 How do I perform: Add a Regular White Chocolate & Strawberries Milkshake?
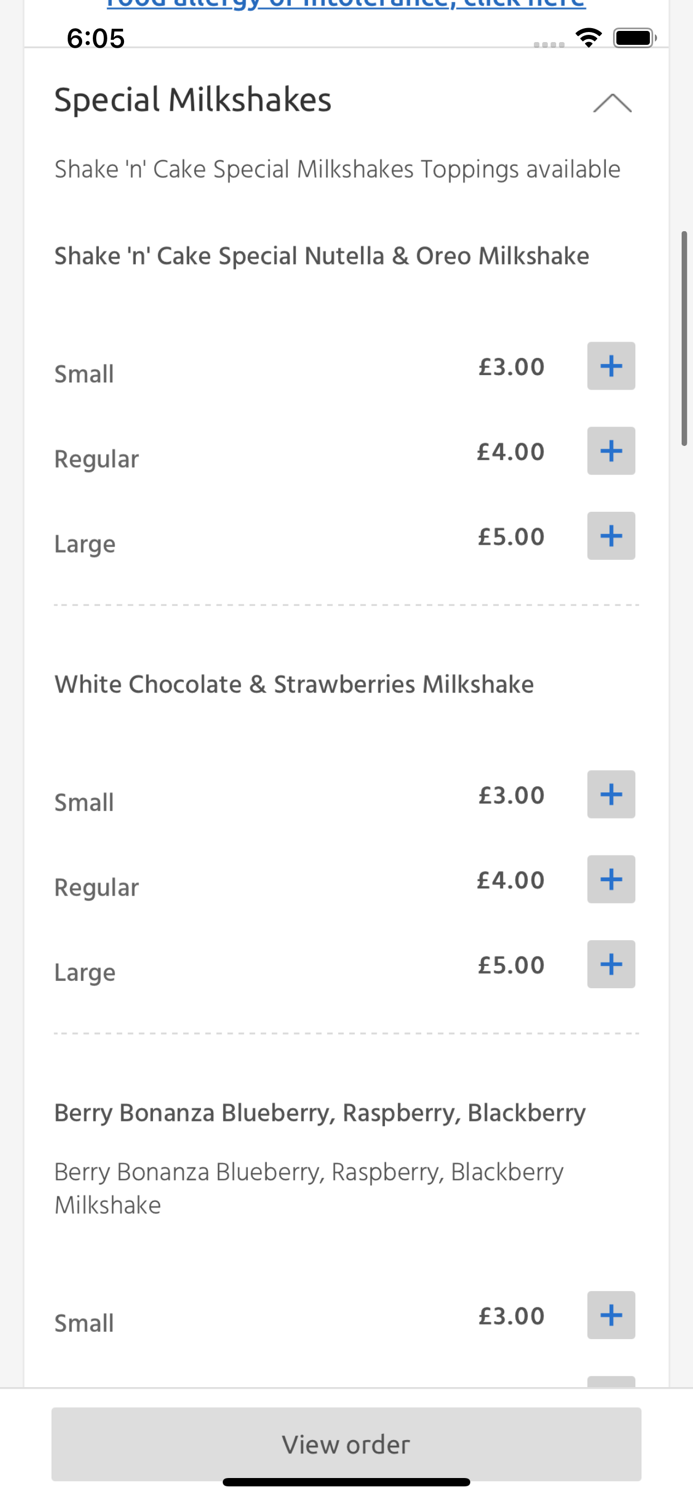[611, 879]
